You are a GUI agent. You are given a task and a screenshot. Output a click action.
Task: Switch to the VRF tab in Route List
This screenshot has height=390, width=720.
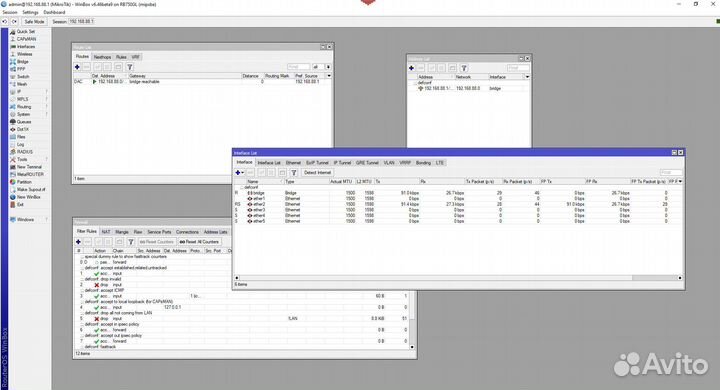point(135,57)
